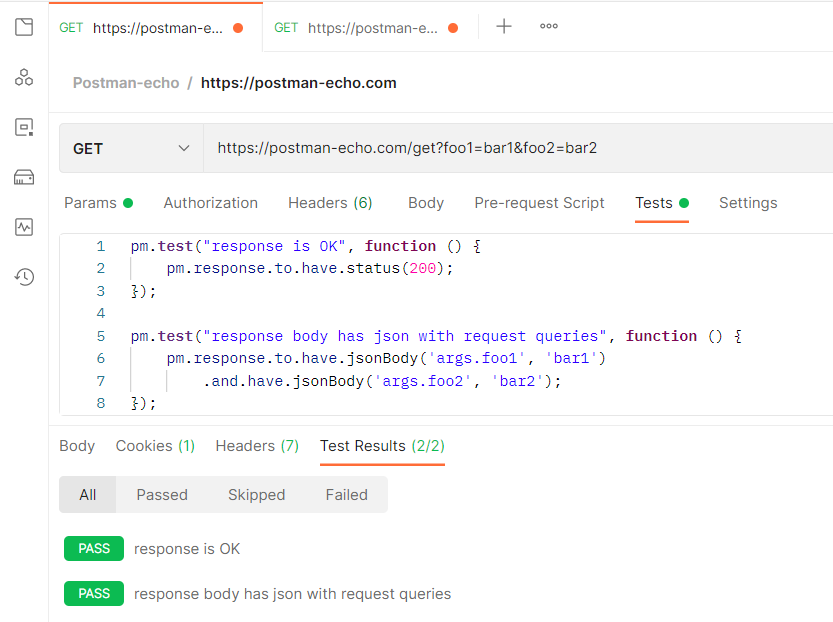Image resolution: width=833 pixels, height=622 pixels.
Task: Open the Pre-request Script tab
Action: pyautogui.click(x=539, y=203)
